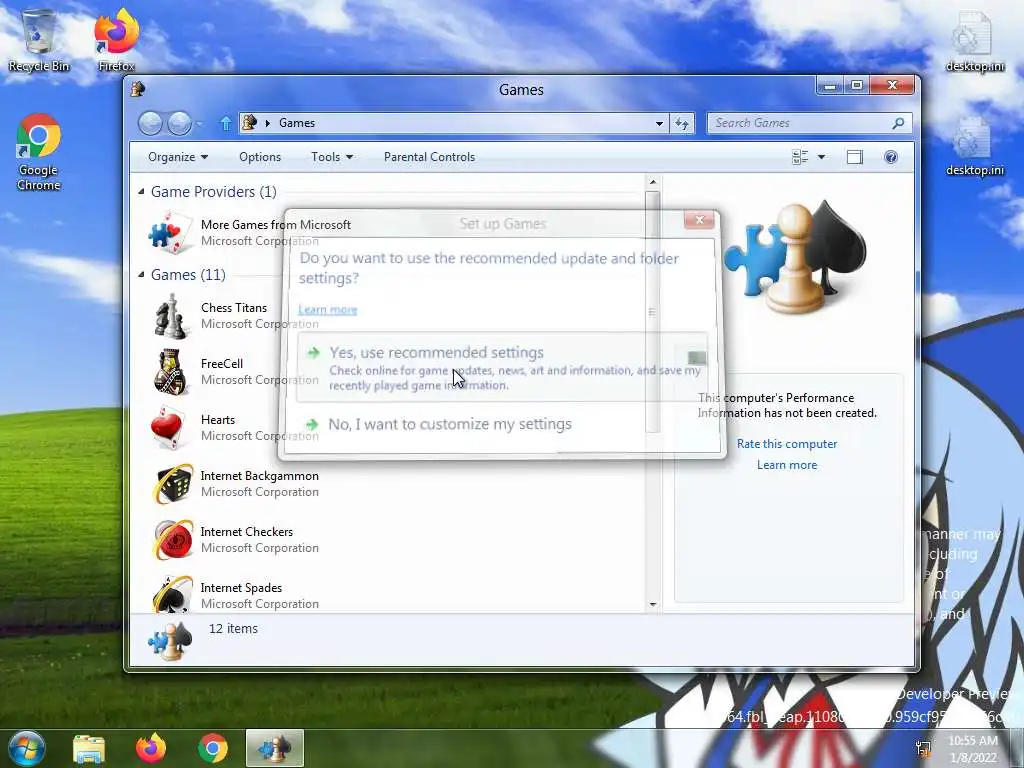Select the upper desktop.ini file icon

(974, 40)
